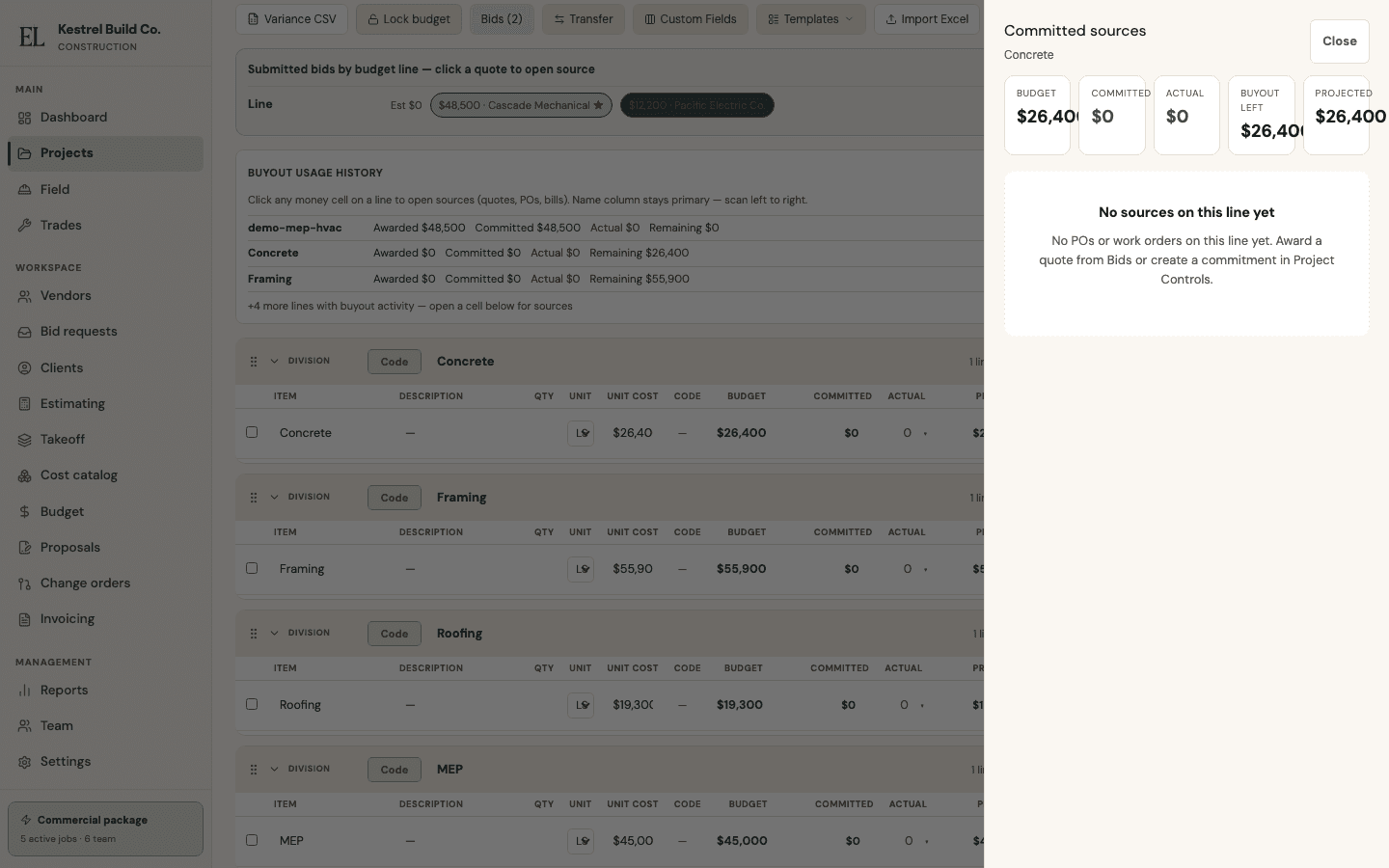Click Code button for Roofing division
Image resolution: width=1389 pixels, height=868 pixels.
pyautogui.click(x=395, y=634)
